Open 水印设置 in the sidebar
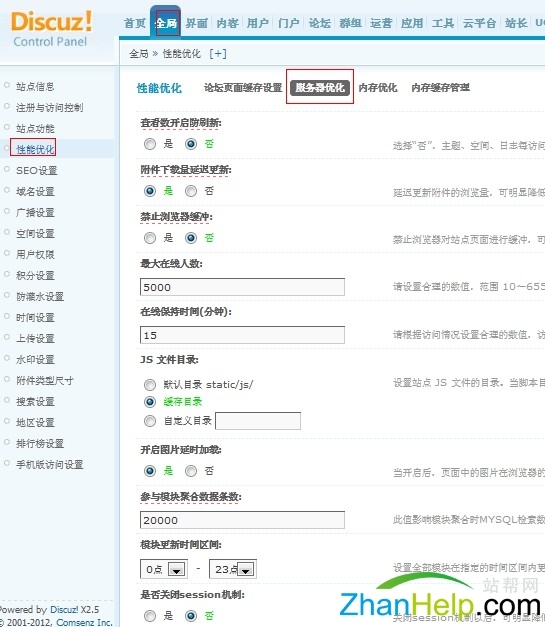545x627 pixels. tap(35, 359)
